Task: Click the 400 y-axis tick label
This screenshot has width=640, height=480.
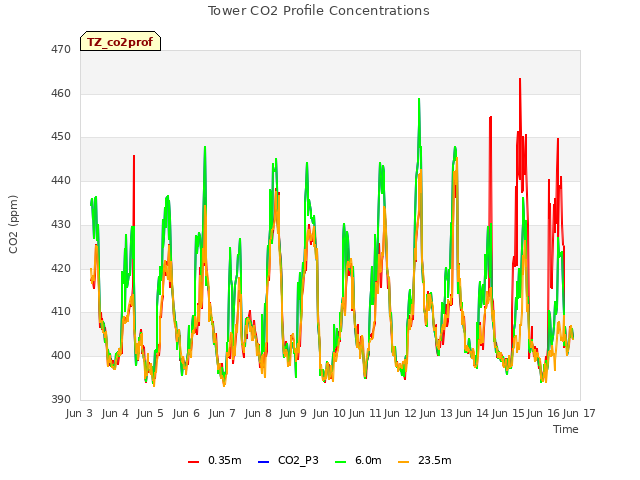Action: (61, 356)
